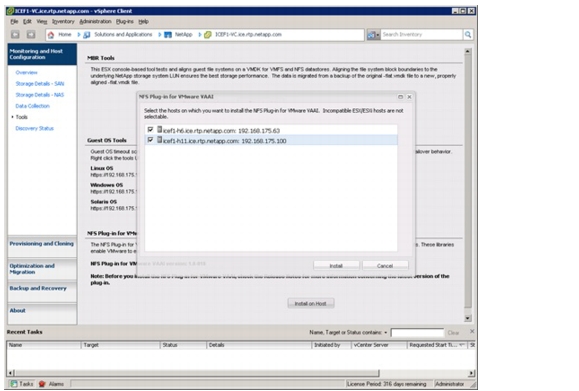The height and width of the screenshot is (391, 579).
Task: Expand breadcrumb arrow after Home
Action: 79,34
